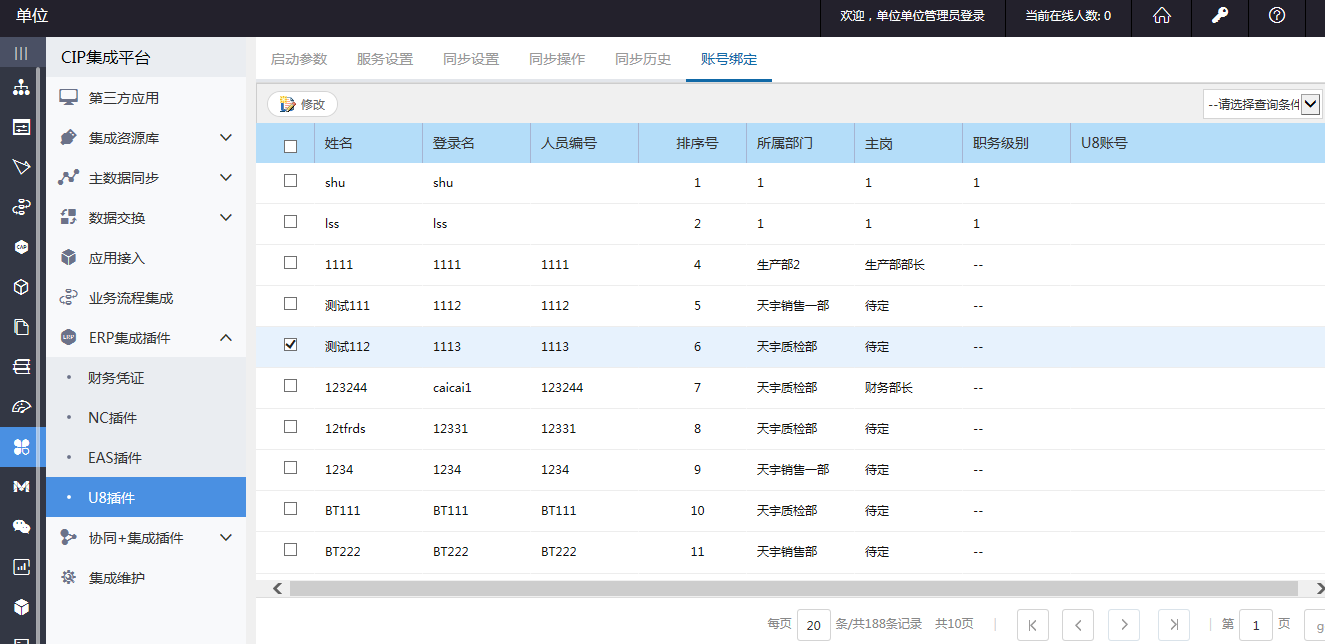Viewport: 1325px width, 644px height.
Task: Uncheck the checkbox for row 测试112
Action: pyautogui.click(x=291, y=345)
